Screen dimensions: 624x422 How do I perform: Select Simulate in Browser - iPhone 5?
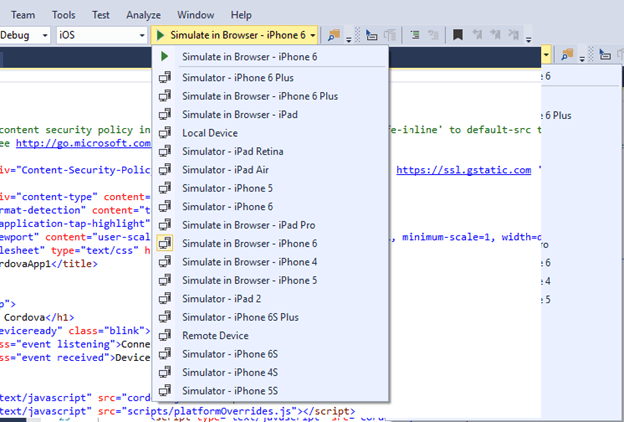[270, 280]
